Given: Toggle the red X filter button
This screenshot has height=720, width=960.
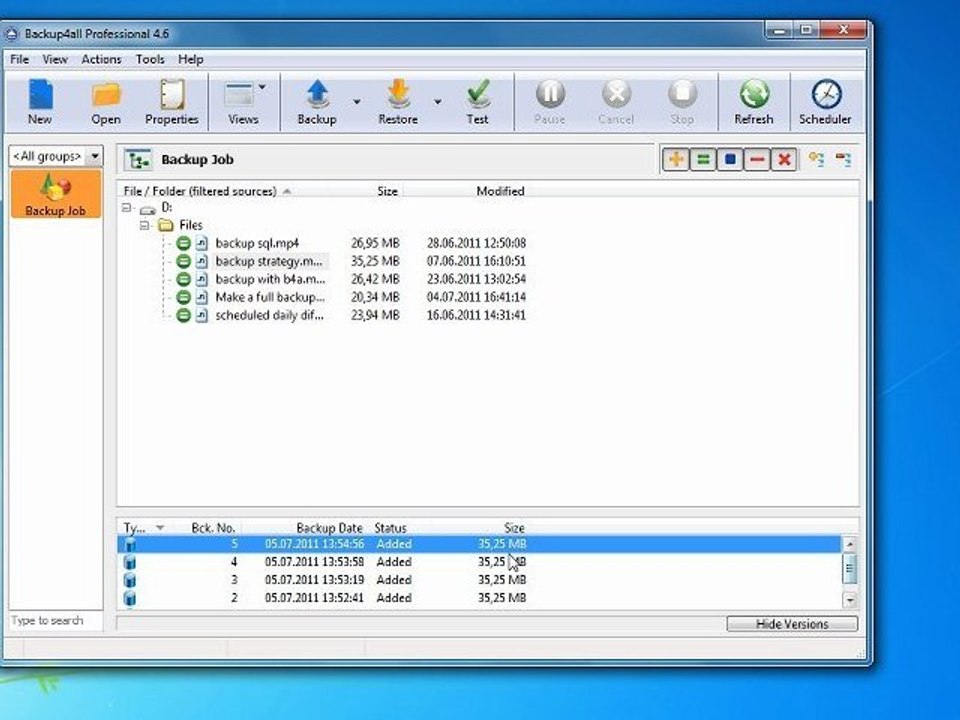Looking at the screenshot, I should (784, 160).
